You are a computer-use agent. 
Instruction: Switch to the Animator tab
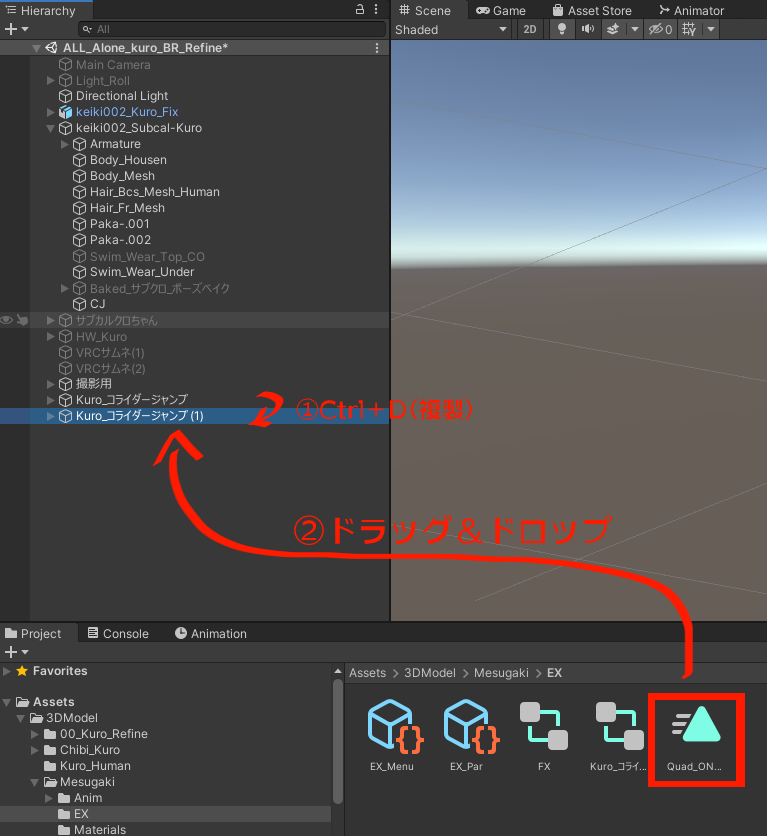pyautogui.click(x=690, y=10)
